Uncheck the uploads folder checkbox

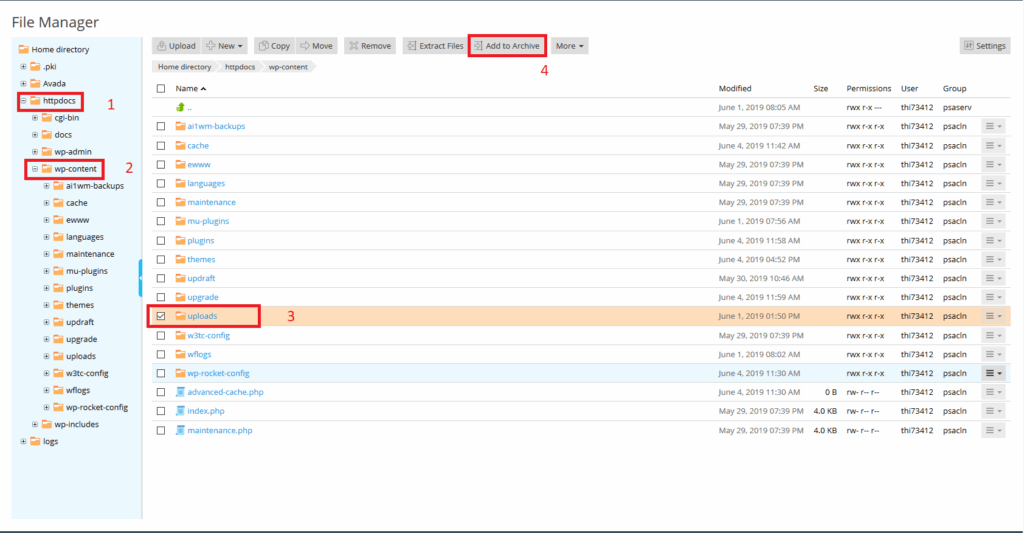pos(161,316)
